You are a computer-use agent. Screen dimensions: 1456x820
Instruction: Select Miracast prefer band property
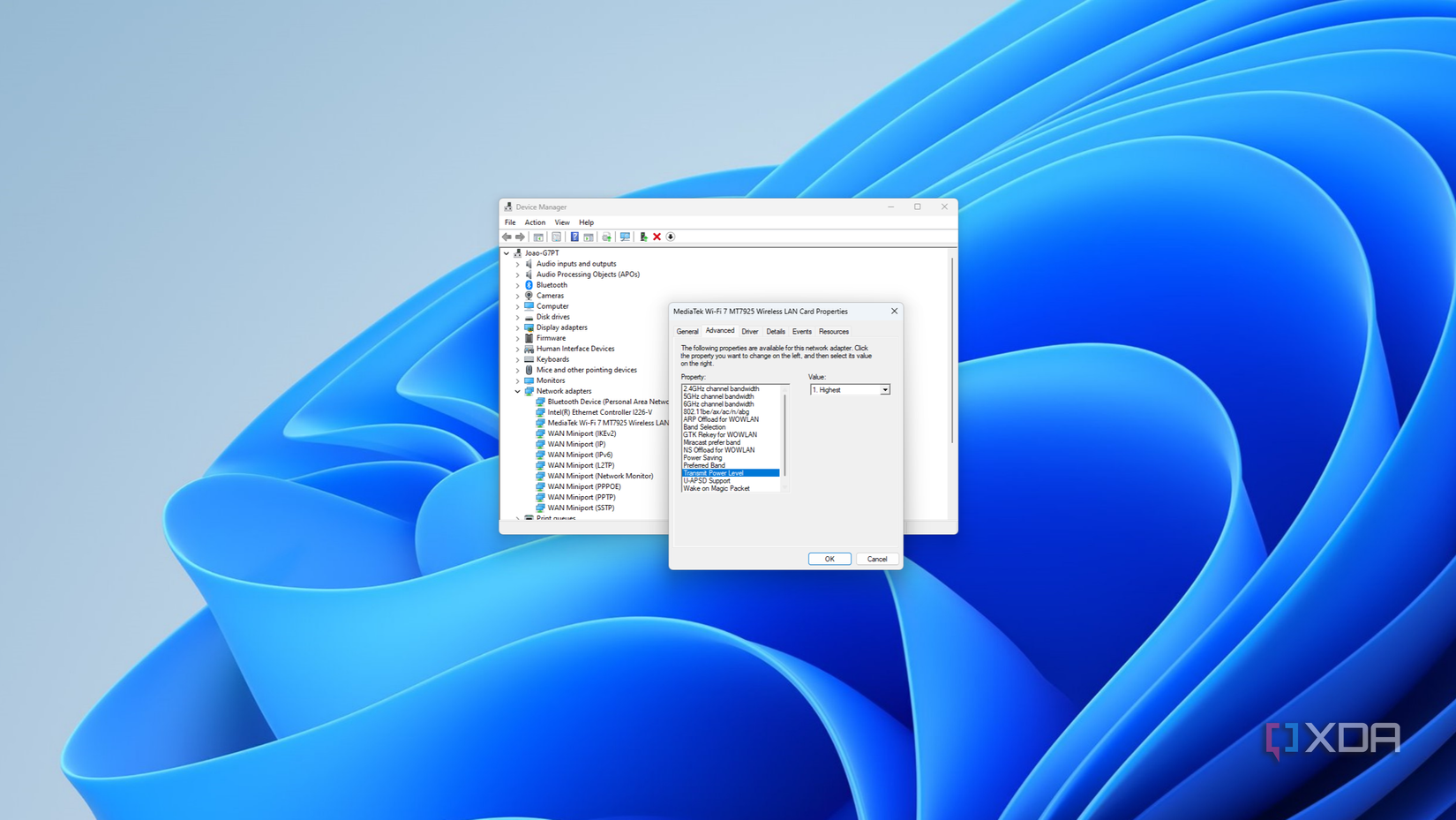click(x=731, y=442)
